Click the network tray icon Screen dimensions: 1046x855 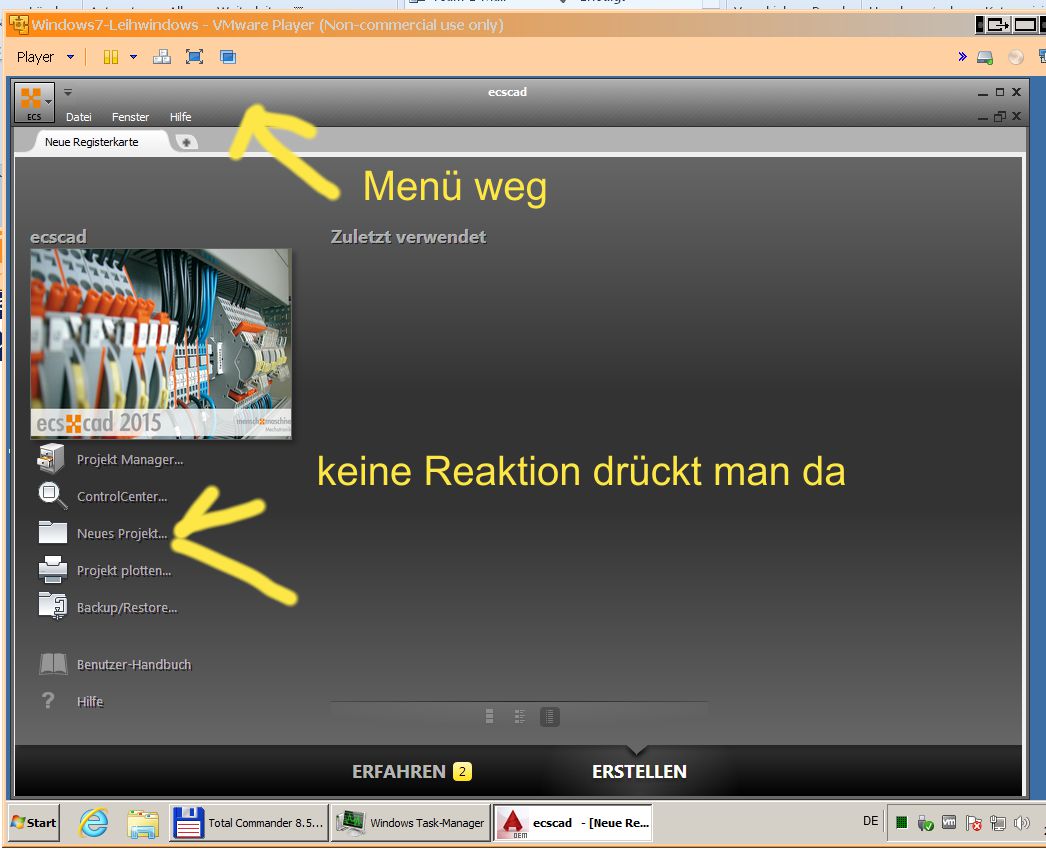coord(997,823)
